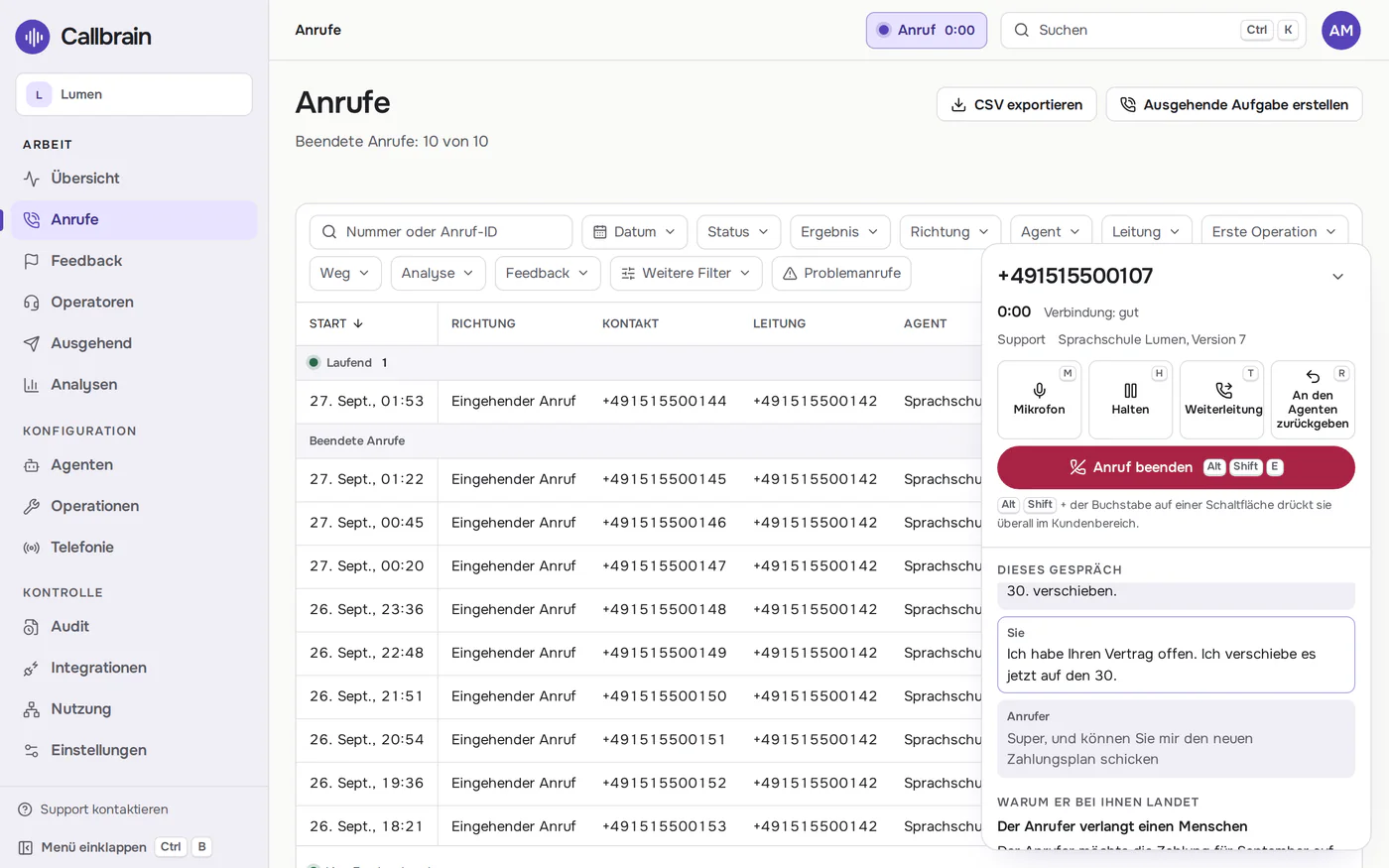The width and height of the screenshot is (1389, 868).
Task: Focus the Nummer oder Anruf-ID field
Action: coord(442,232)
